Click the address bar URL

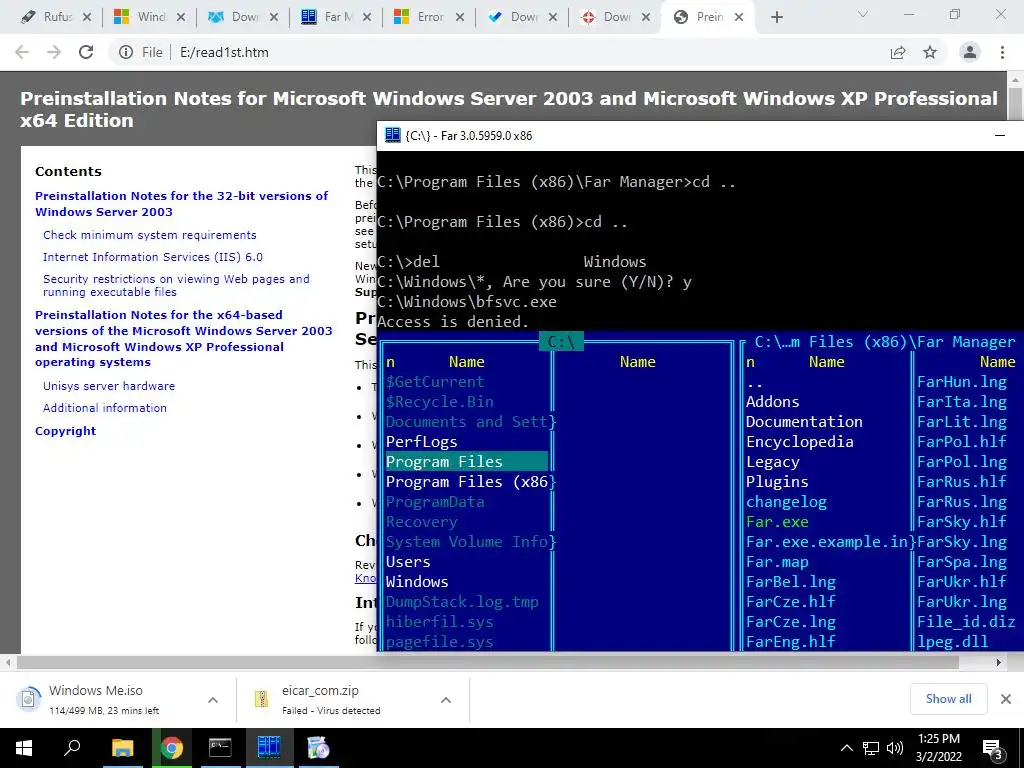pyautogui.click(x=224, y=52)
